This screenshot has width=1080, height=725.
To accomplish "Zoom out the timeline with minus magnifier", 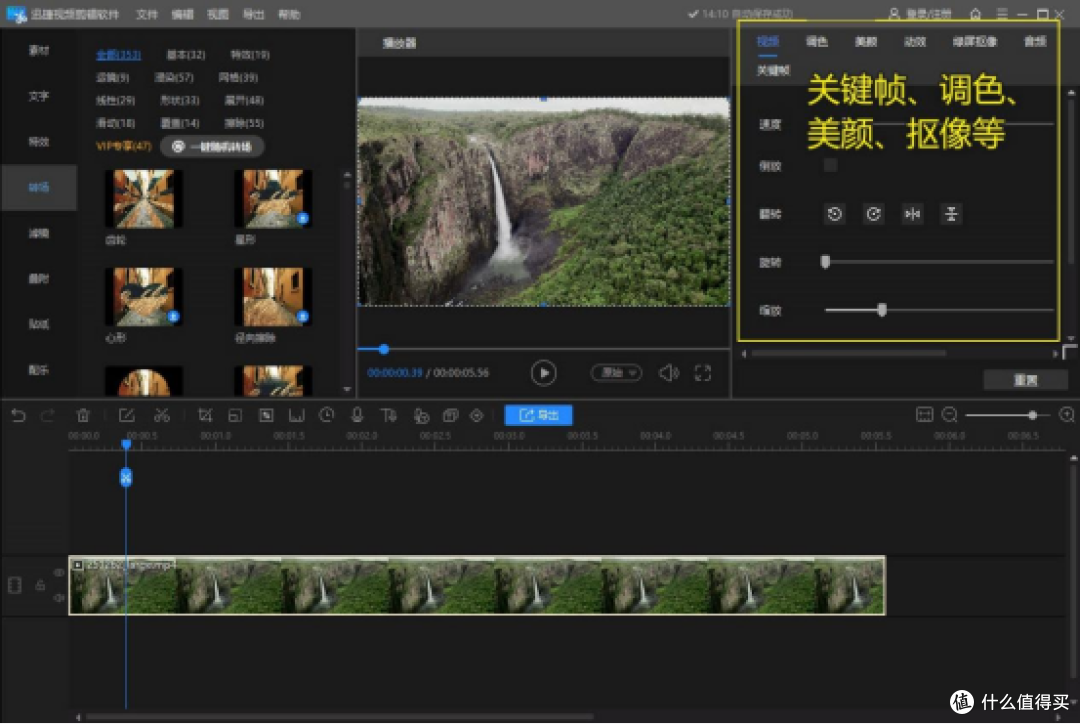I will [x=949, y=414].
